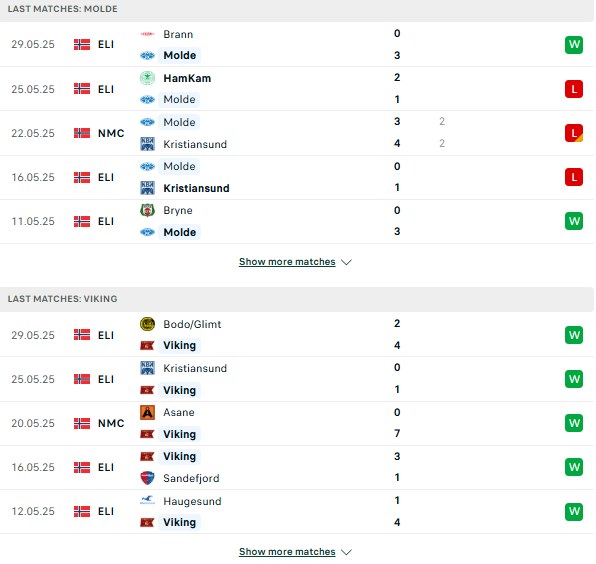The width and height of the screenshot is (596, 564).
Task: Select the Viking vs Sandefjord 3-1 score
Action: [397, 467]
